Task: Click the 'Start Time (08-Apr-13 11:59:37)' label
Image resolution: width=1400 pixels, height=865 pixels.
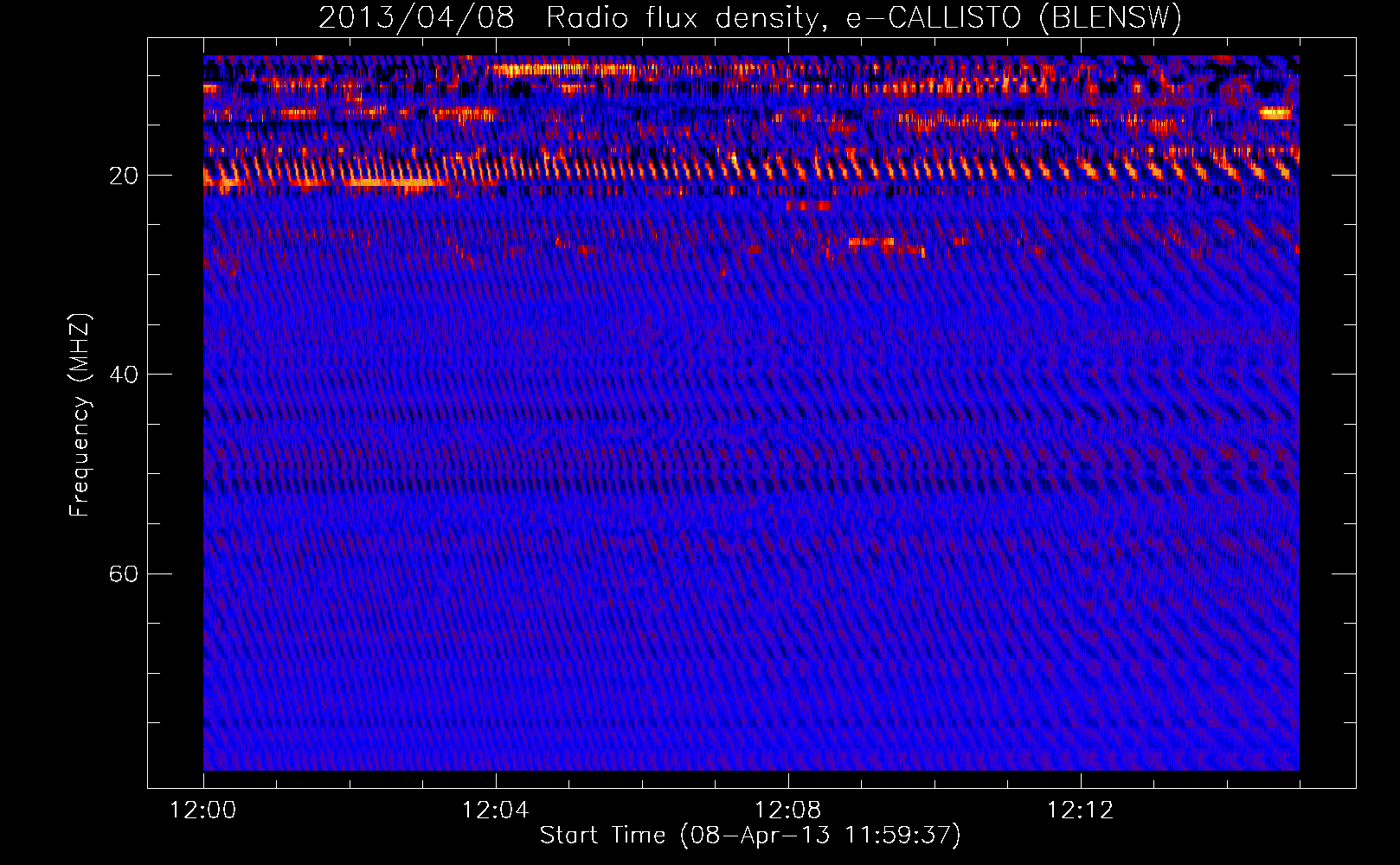Action: (x=750, y=836)
